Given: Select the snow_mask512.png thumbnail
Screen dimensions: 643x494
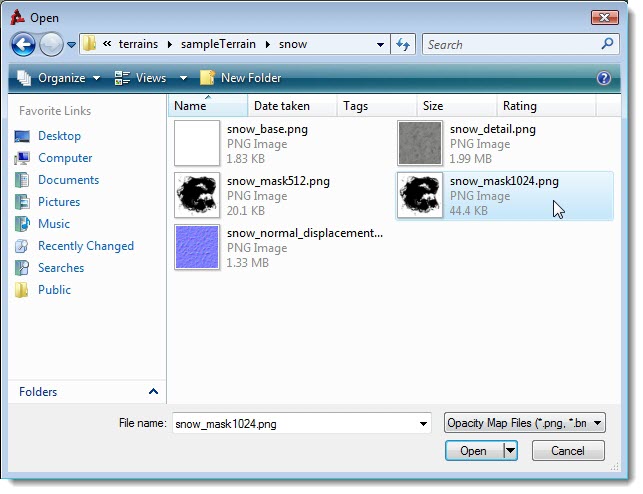Looking at the screenshot, I should [x=197, y=195].
